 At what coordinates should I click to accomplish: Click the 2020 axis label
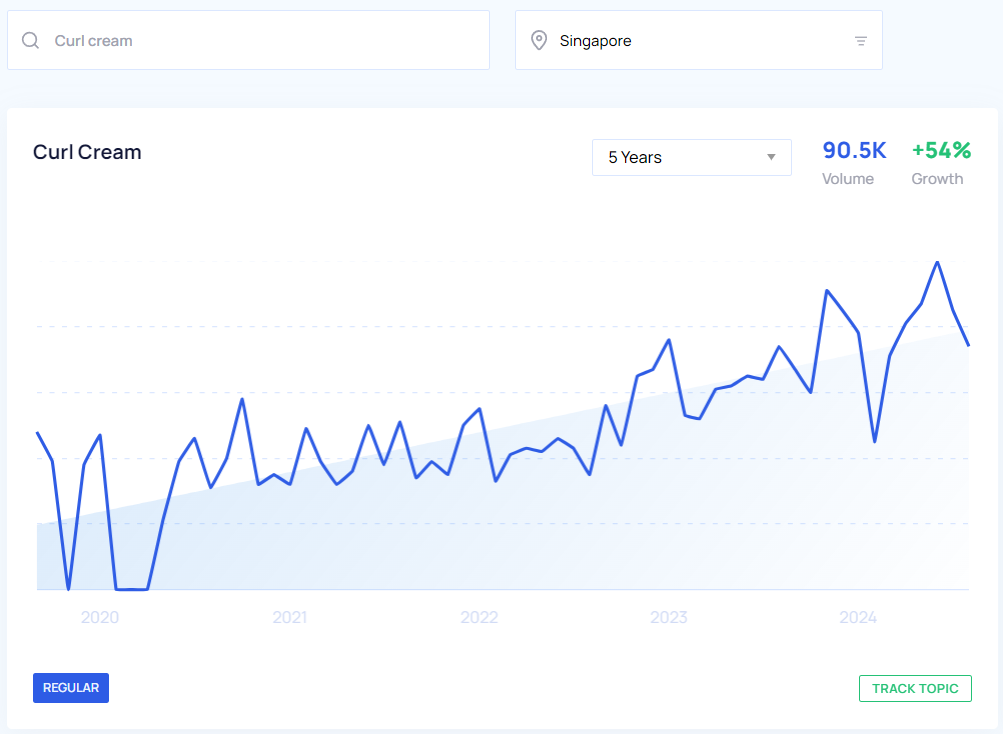[x=100, y=618]
